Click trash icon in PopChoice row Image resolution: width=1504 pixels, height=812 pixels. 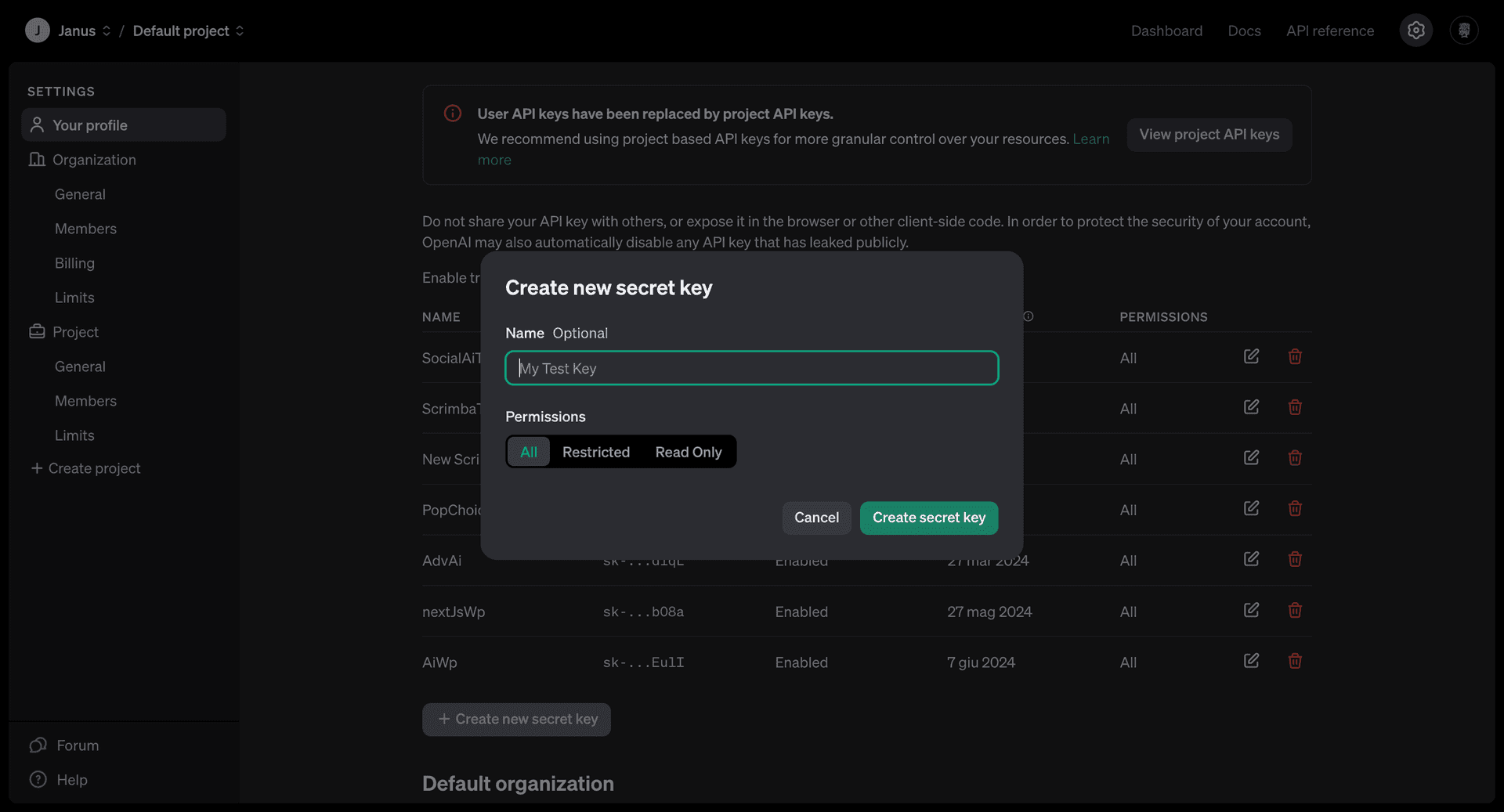(x=1295, y=509)
